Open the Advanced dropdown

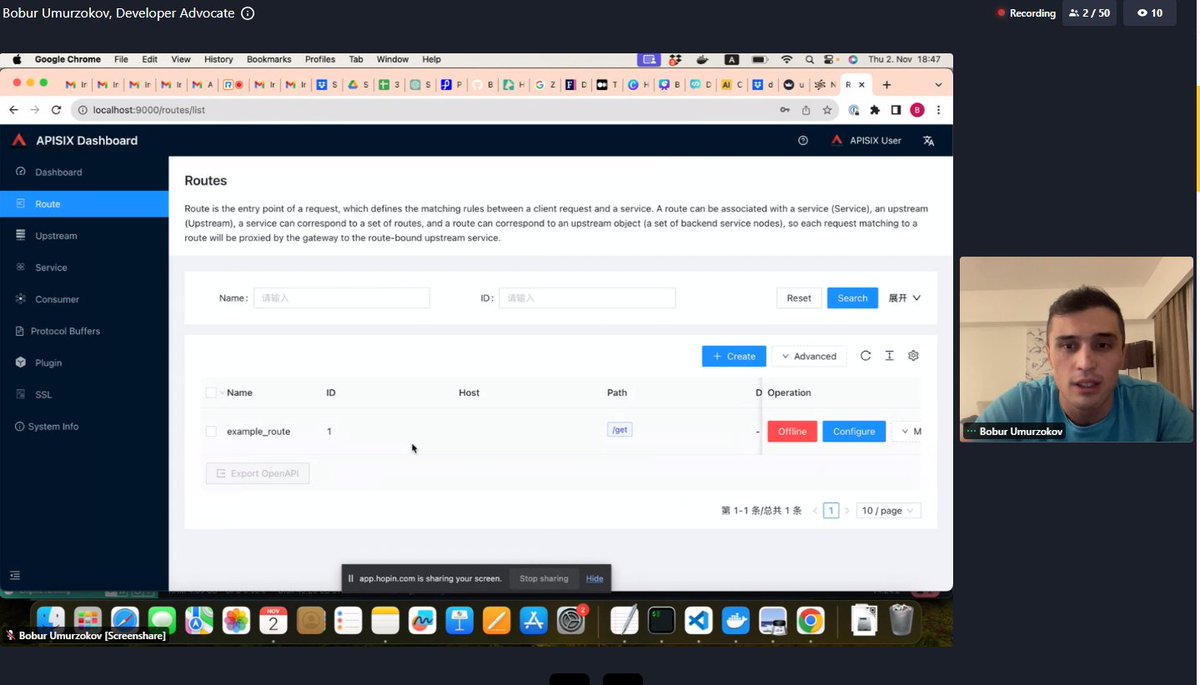(x=809, y=356)
